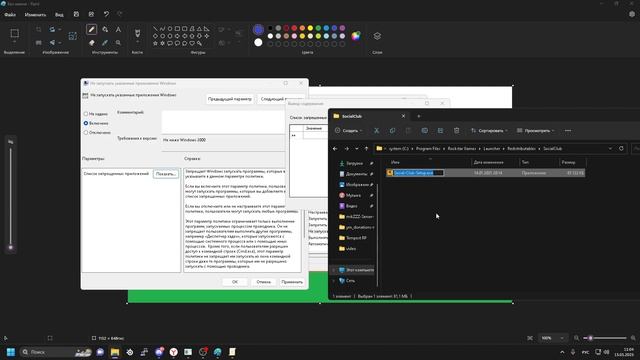Image resolution: width=640 pixels, height=360 pixels.
Task: Select the white color 2 circle
Action: pos(258,42)
